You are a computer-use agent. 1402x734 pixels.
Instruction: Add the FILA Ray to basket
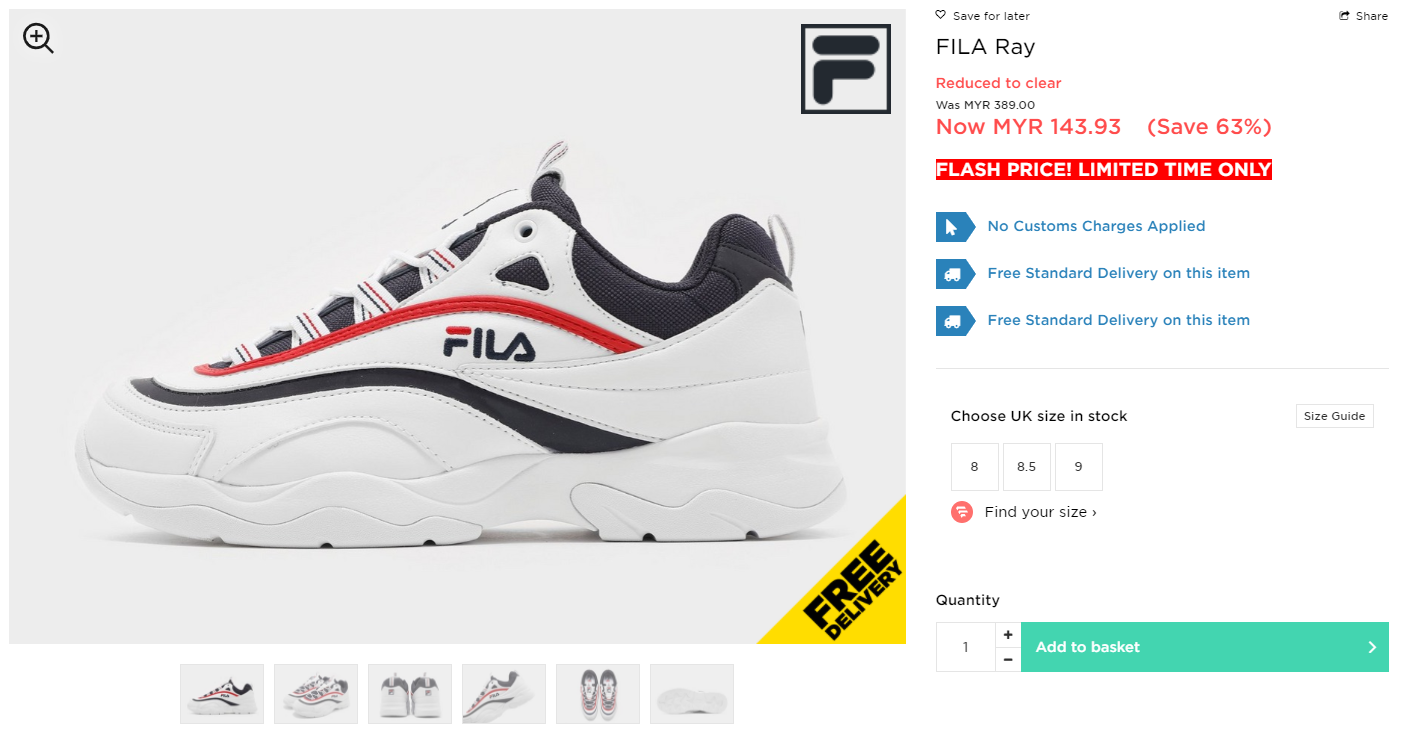click(x=1205, y=647)
